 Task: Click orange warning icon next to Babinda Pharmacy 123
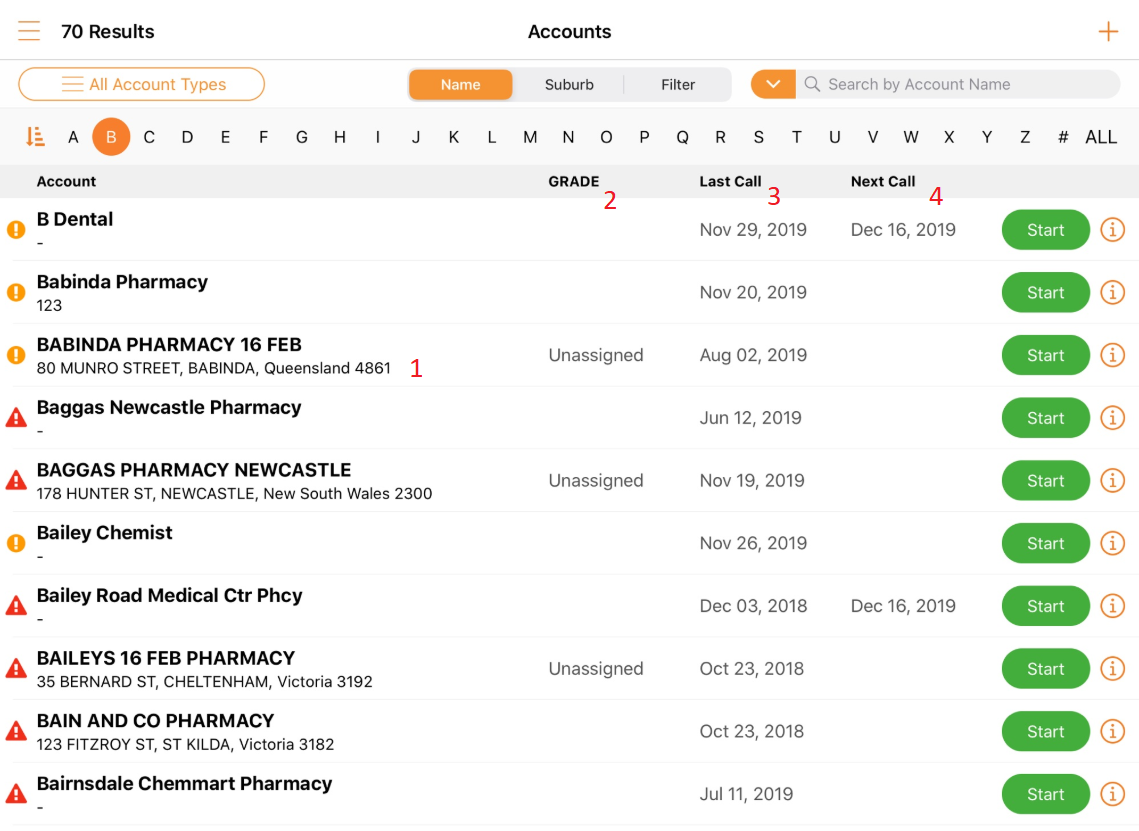(x=16, y=292)
